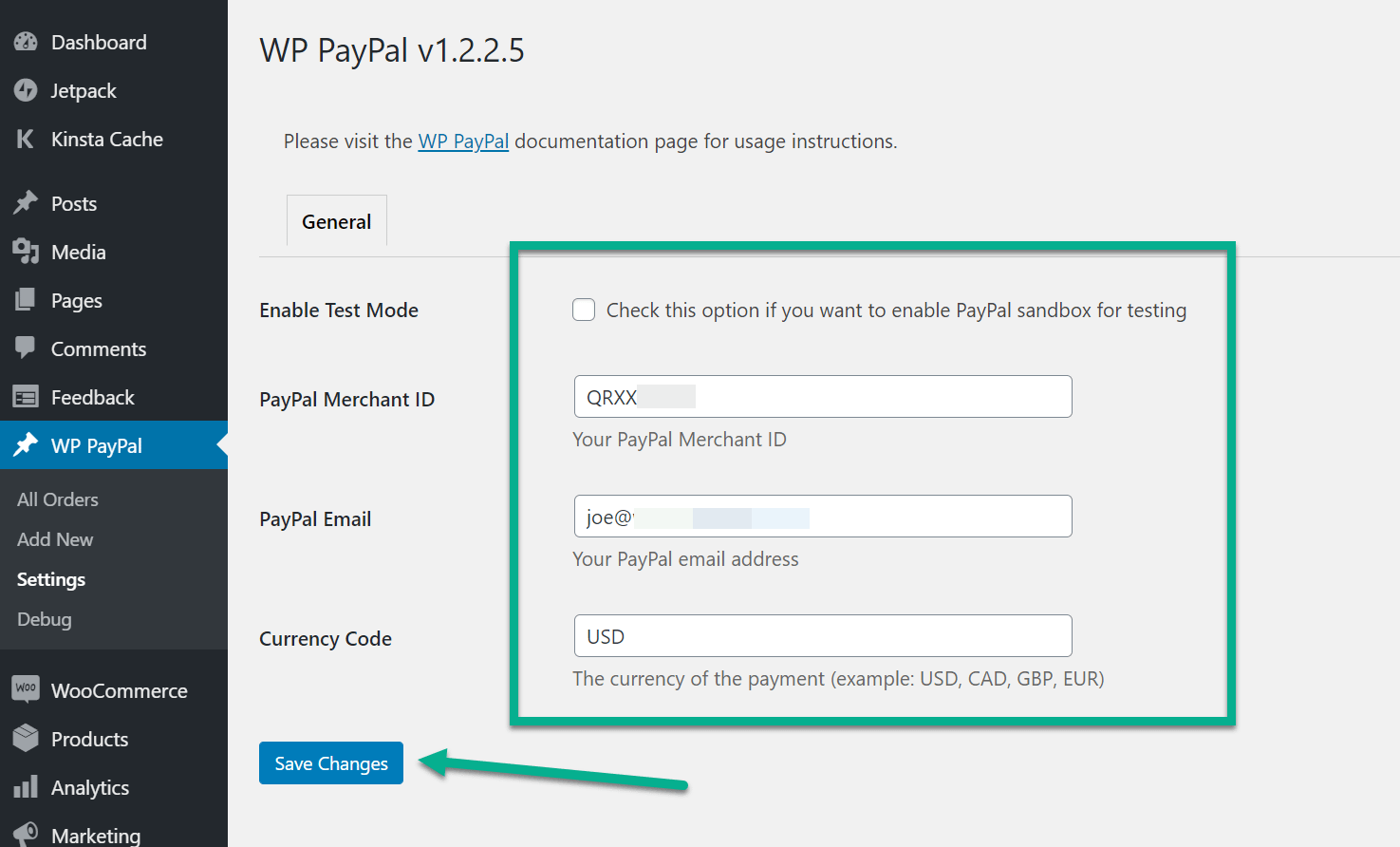Viewport: 1400px width, 847px height.
Task: Open the Media library
Action: pyautogui.click(x=78, y=252)
